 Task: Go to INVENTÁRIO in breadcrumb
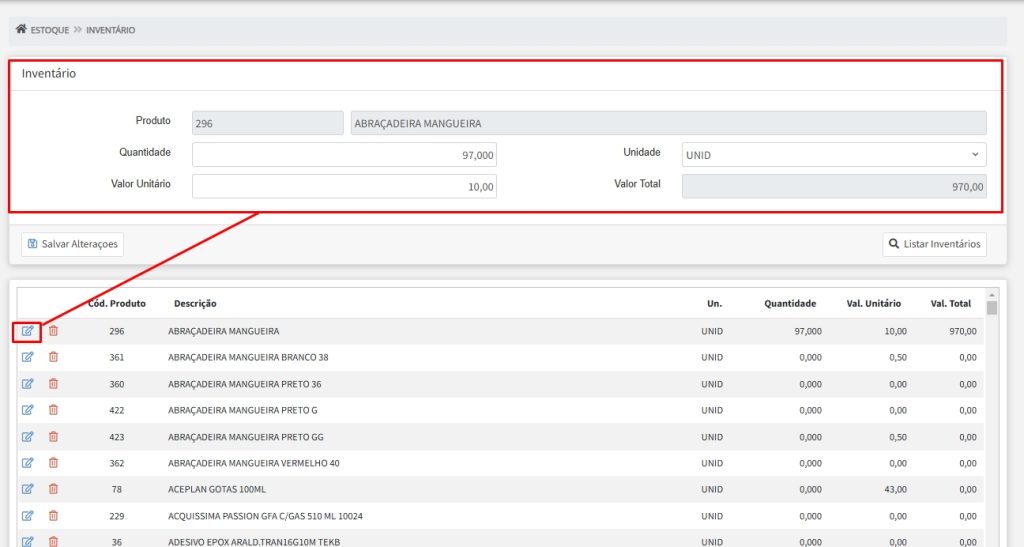(x=110, y=30)
